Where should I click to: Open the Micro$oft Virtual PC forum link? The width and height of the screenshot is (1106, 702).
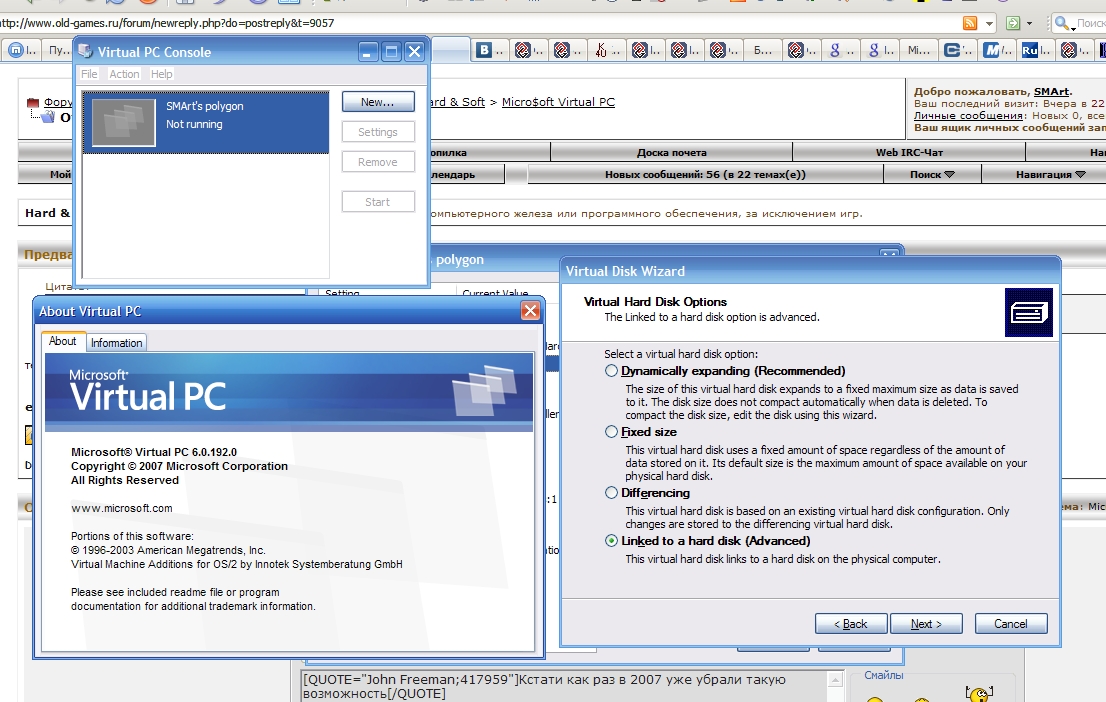[x=558, y=102]
